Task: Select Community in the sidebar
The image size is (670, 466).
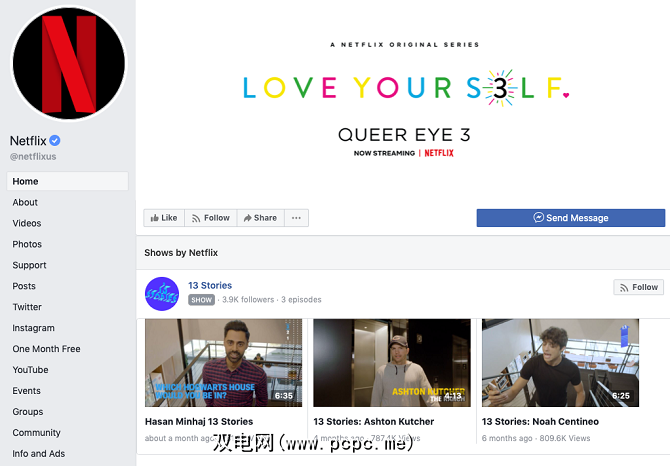Action: click(x=36, y=432)
